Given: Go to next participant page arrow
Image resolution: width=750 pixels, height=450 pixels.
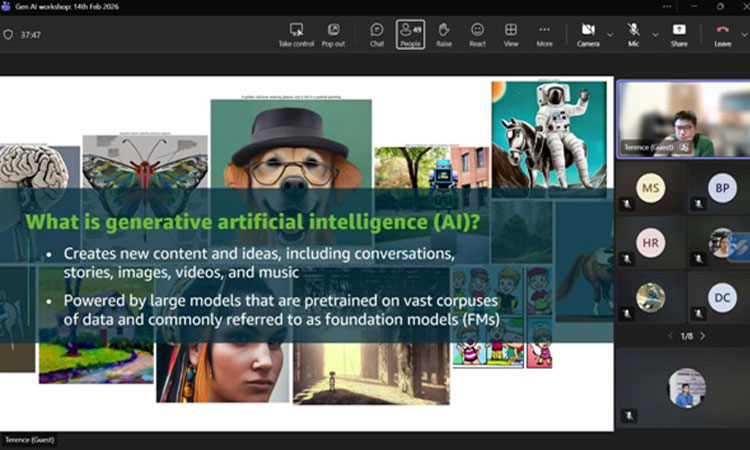Looking at the screenshot, I should coord(703,336).
